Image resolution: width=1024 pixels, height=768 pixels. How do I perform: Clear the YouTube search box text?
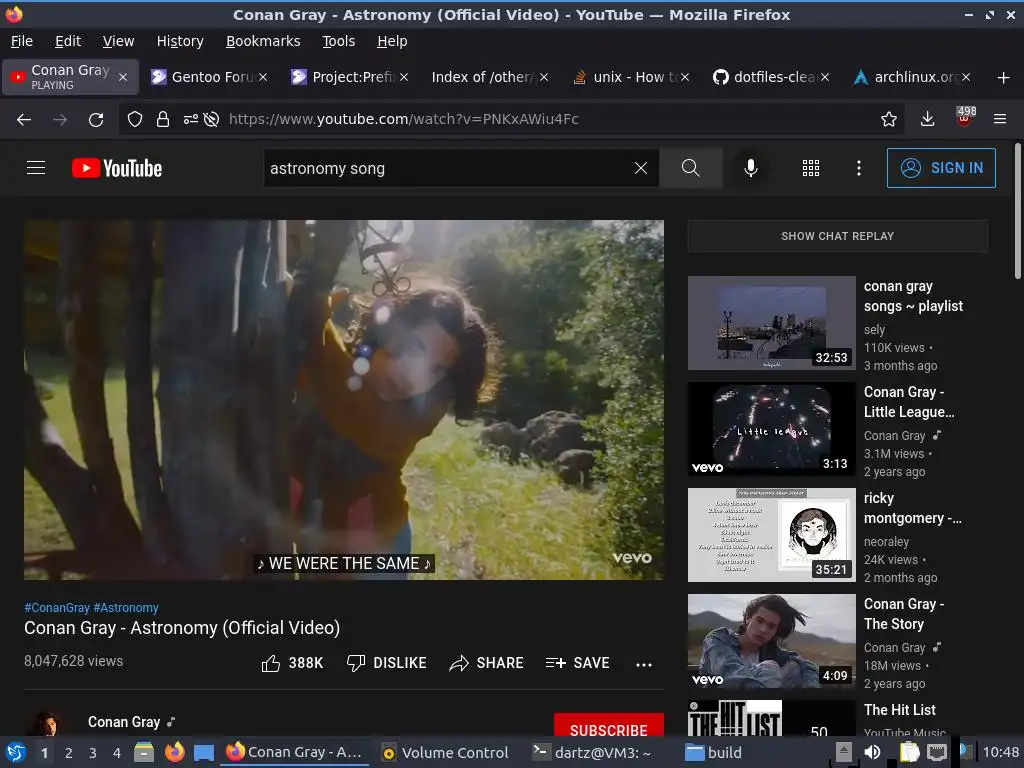click(641, 168)
